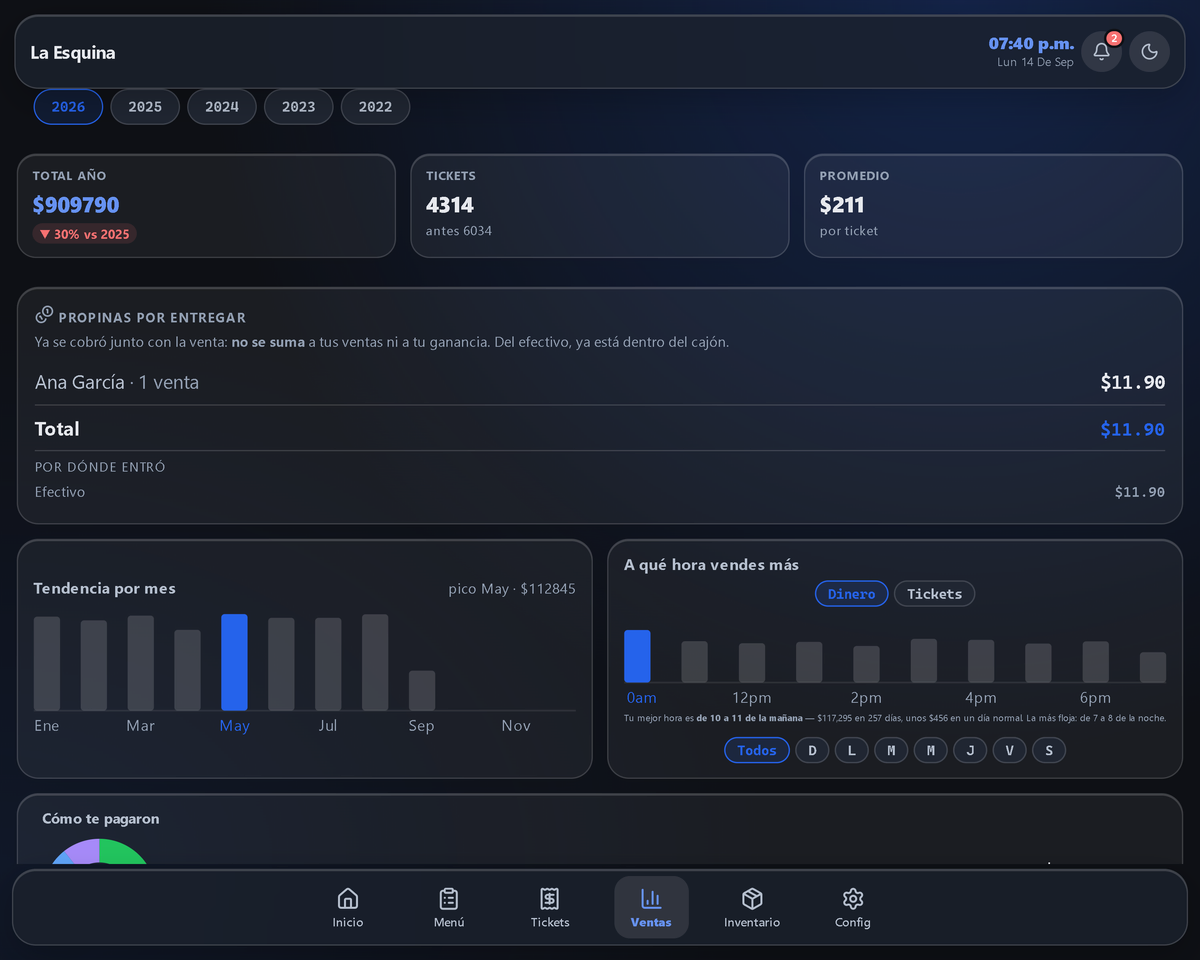Click the 'pico May · $112845' label
This screenshot has height=960, width=1200.
512,589
